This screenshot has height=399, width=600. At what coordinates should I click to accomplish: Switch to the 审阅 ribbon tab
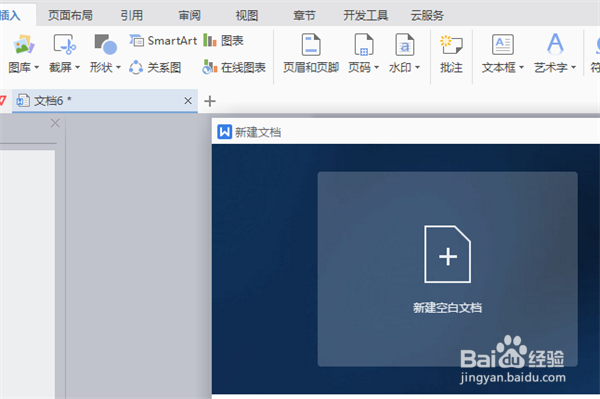189,15
